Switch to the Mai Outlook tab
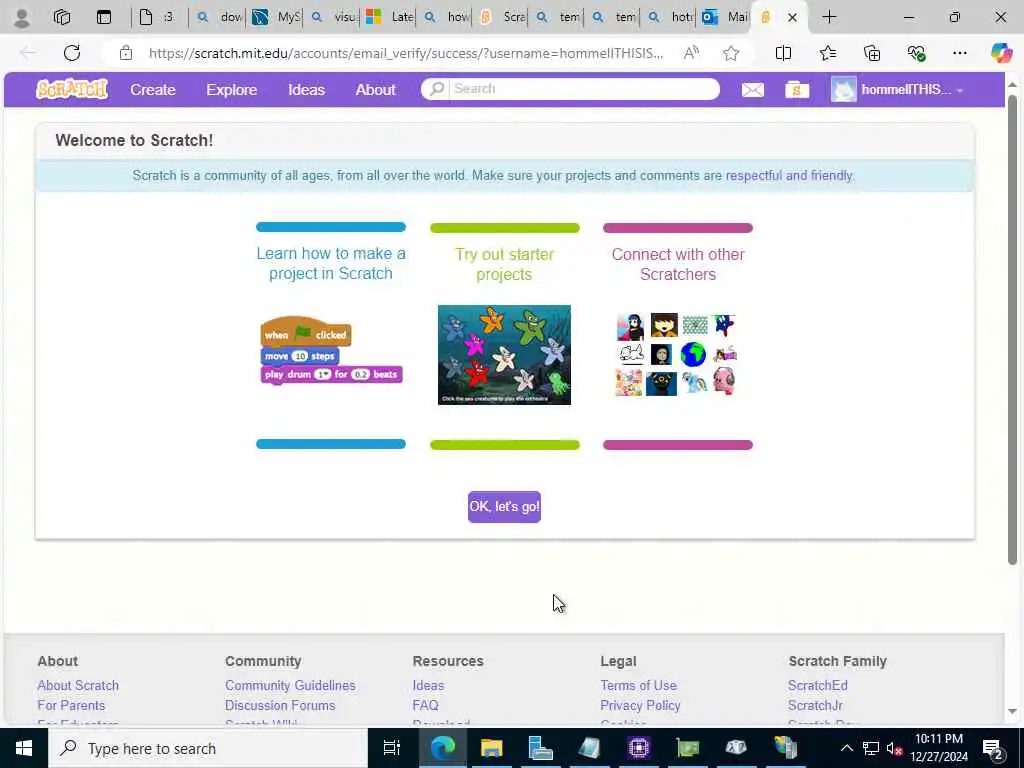The height and width of the screenshot is (768, 1024). [723, 17]
